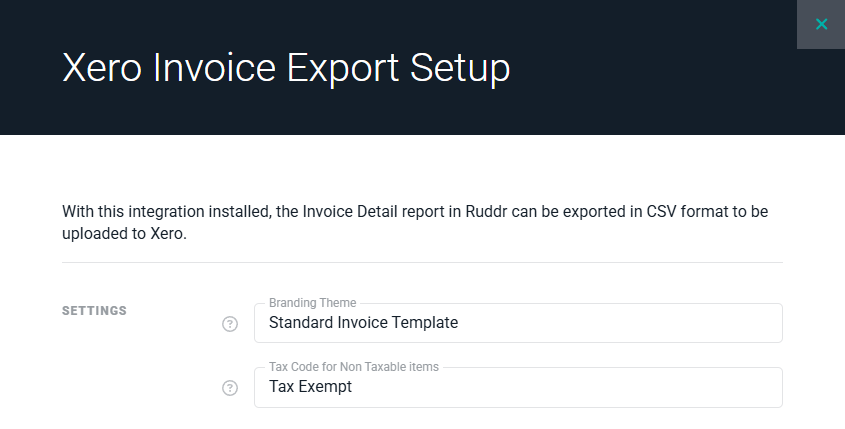Click the word 'Setup' in the title
Viewport: 845px width, 429px height.
[460, 68]
